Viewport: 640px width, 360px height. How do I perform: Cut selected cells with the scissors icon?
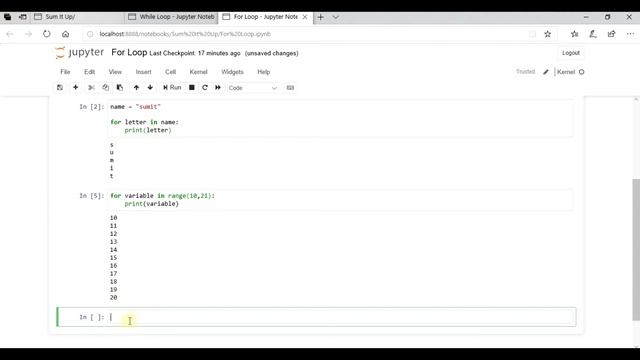click(x=91, y=87)
